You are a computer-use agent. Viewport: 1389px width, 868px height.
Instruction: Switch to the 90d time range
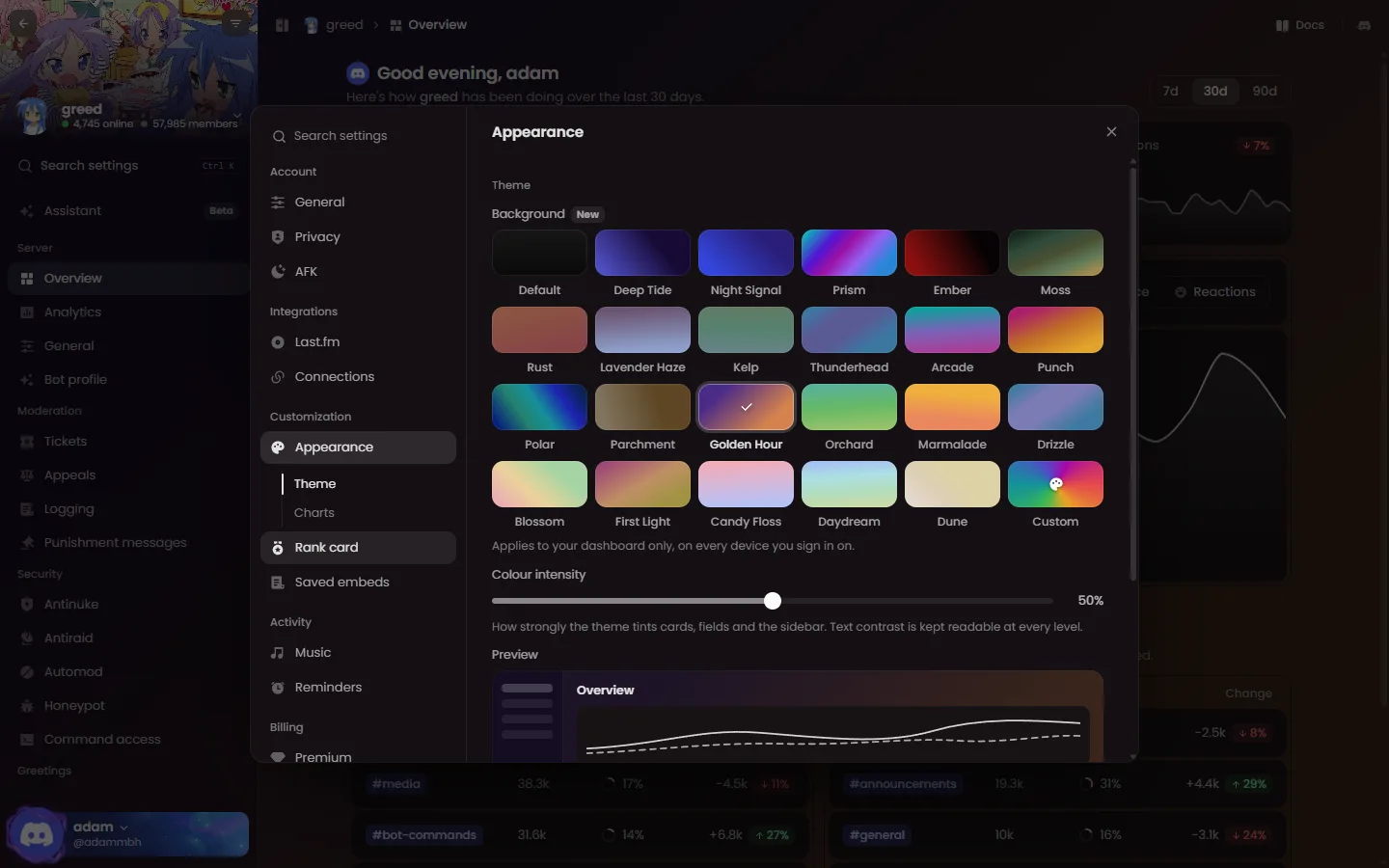point(1265,91)
